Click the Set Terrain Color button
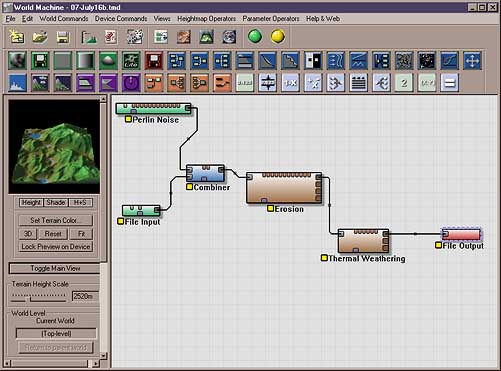The image size is (501, 371). point(56,220)
